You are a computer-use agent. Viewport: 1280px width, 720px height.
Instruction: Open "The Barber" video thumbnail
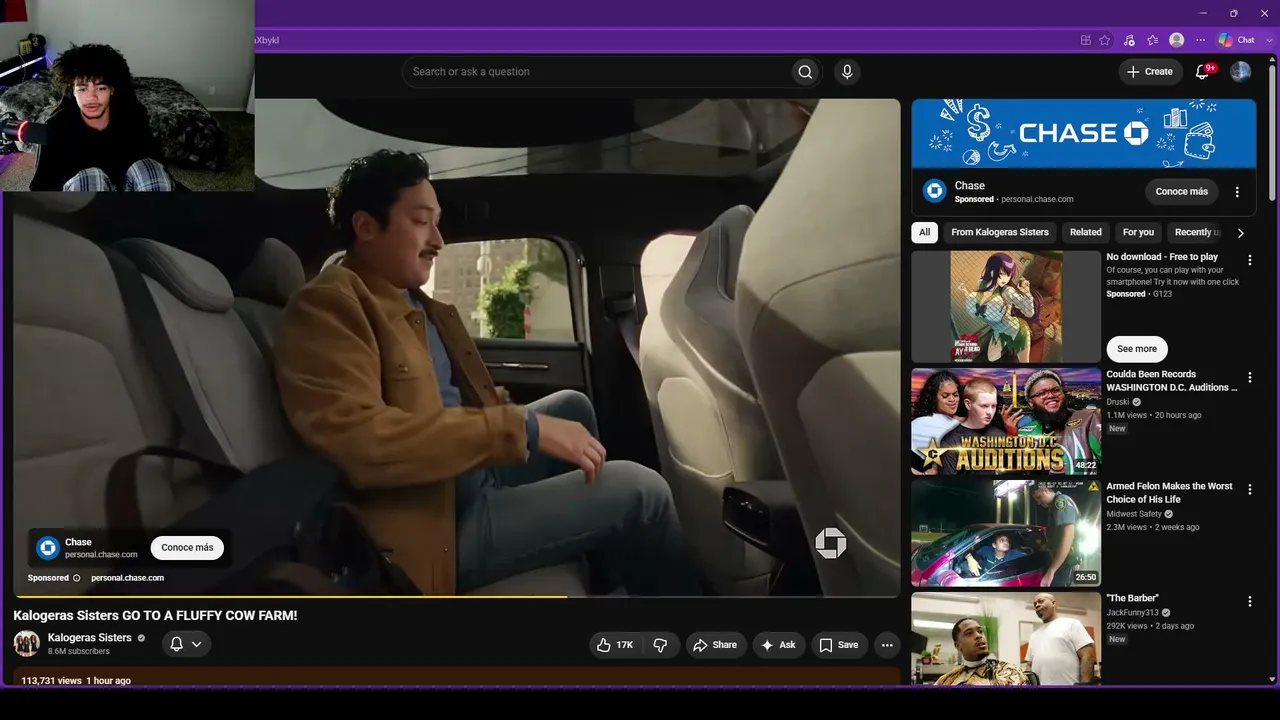(1006, 638)
